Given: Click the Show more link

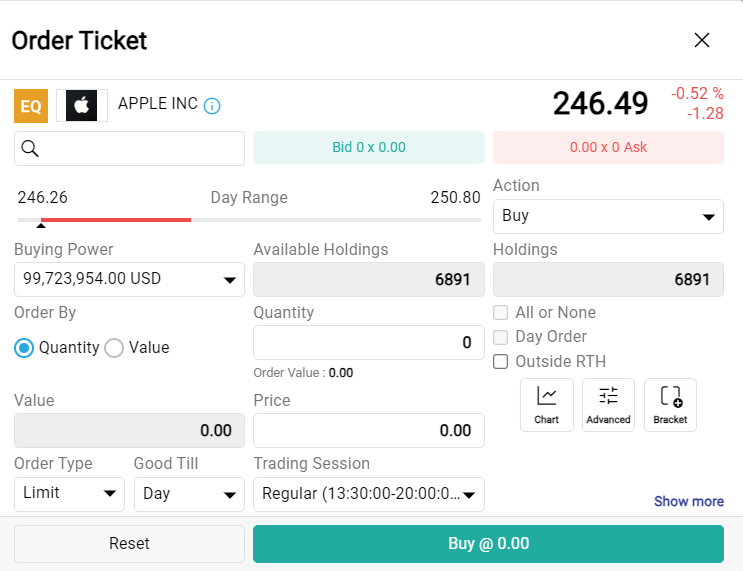Looking at the screenshot, I should click(x=688, y=501).
